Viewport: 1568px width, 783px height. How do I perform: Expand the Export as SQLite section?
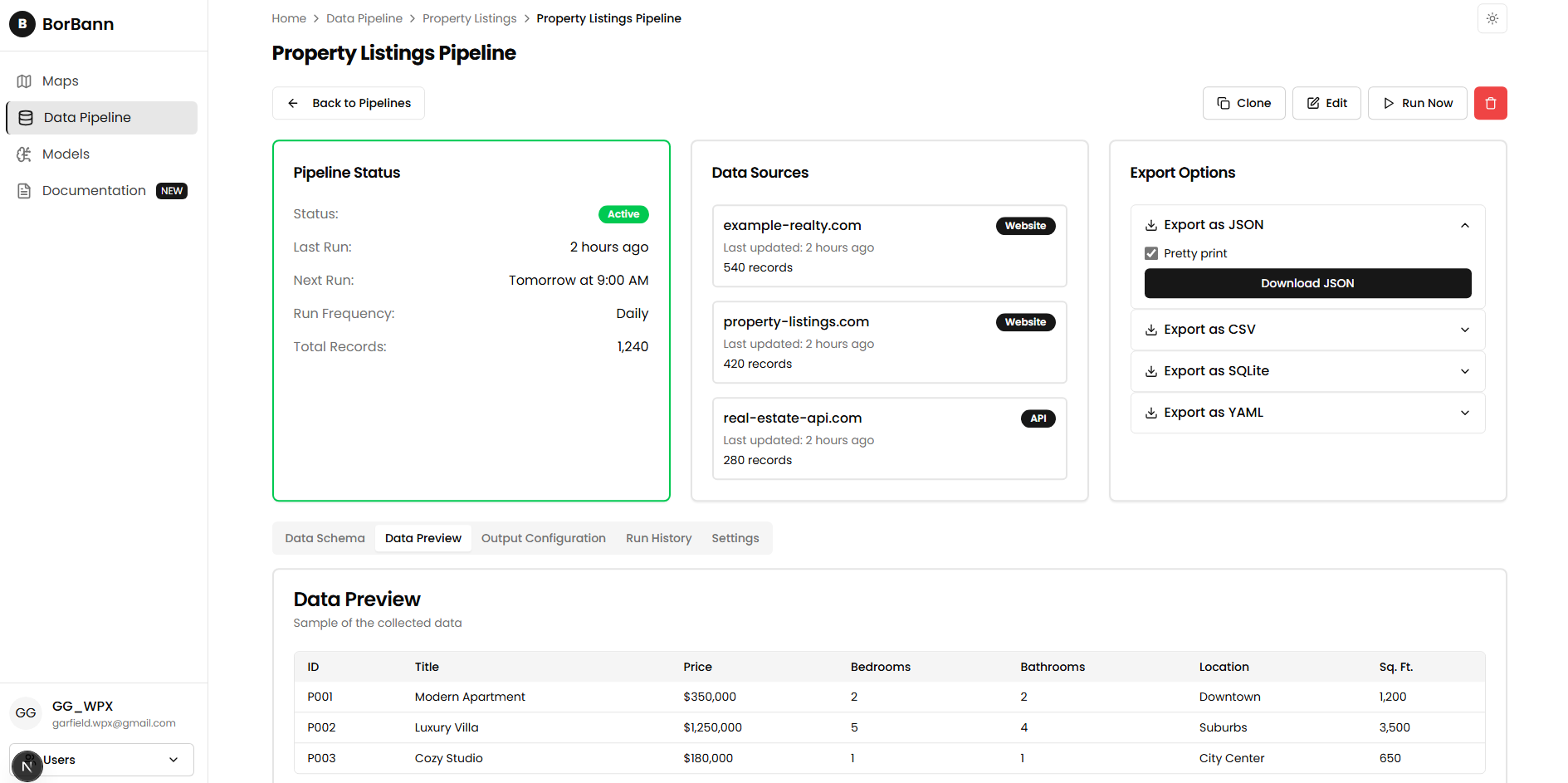pos(1307,371)
